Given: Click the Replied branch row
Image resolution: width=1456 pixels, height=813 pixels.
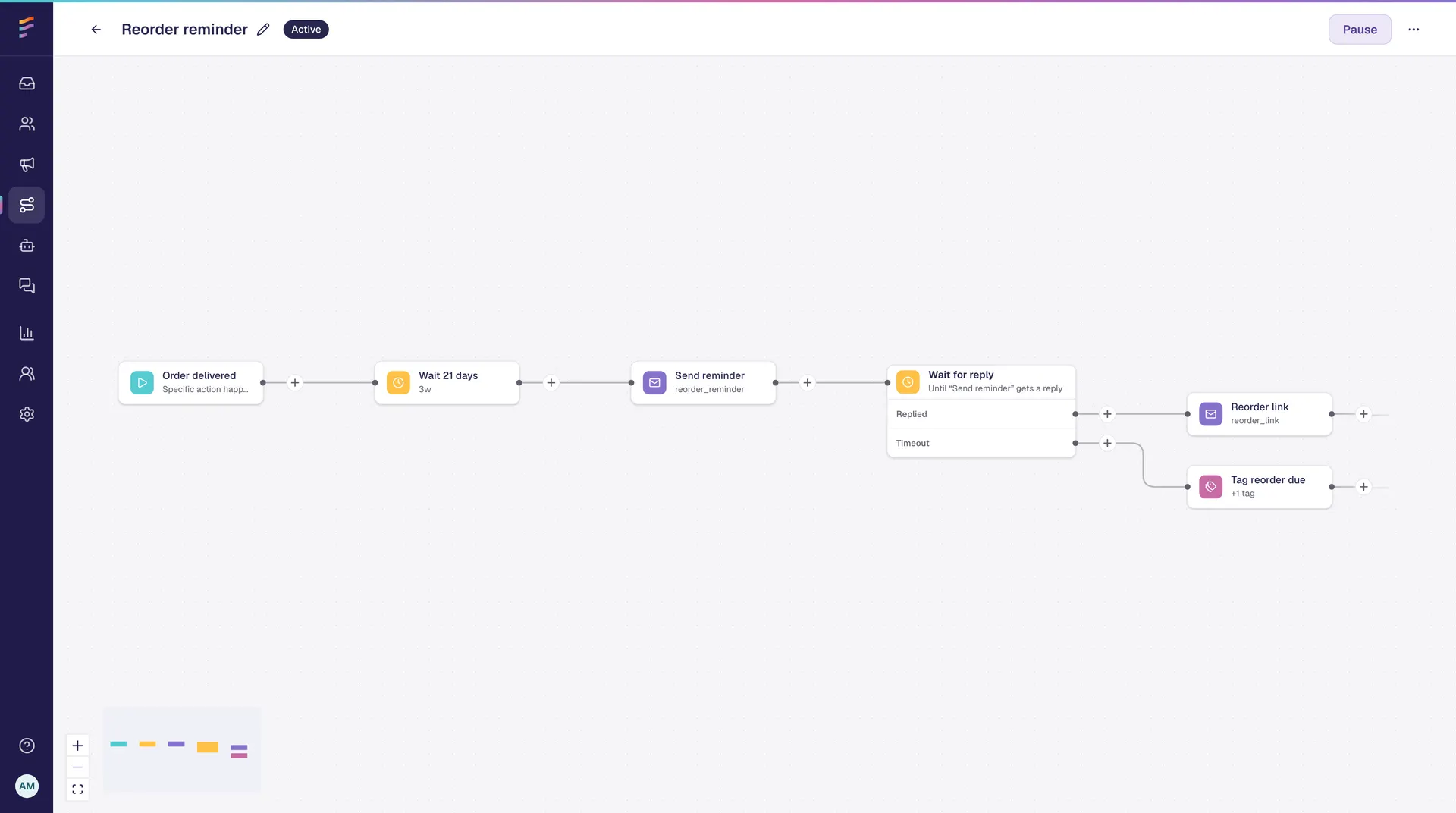Looking at the screenshot, I should click(x=981, y=414).
